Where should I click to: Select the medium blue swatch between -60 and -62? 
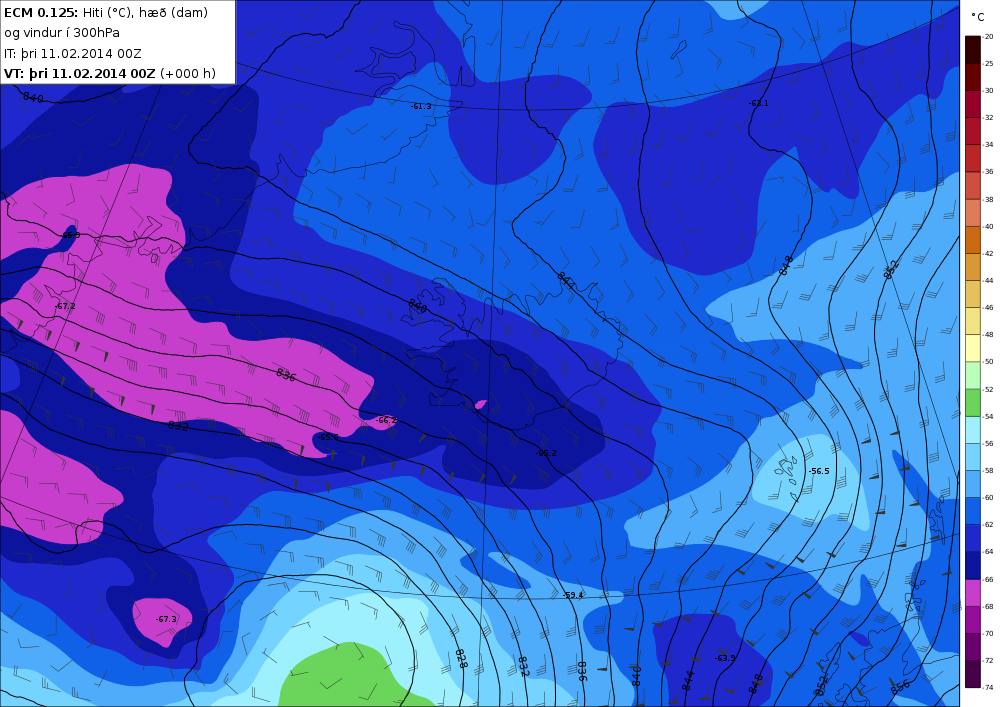973,511
